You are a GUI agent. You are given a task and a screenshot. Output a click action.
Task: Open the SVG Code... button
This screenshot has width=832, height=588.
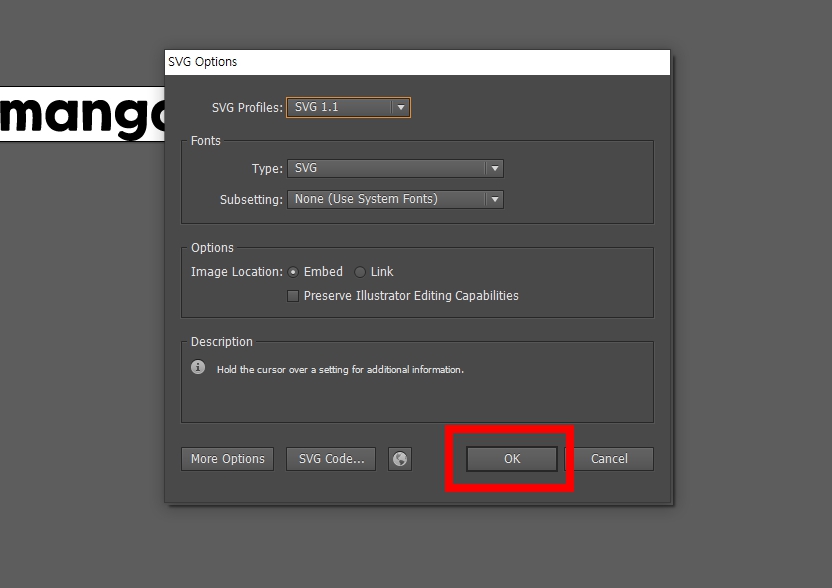(331, 459)
